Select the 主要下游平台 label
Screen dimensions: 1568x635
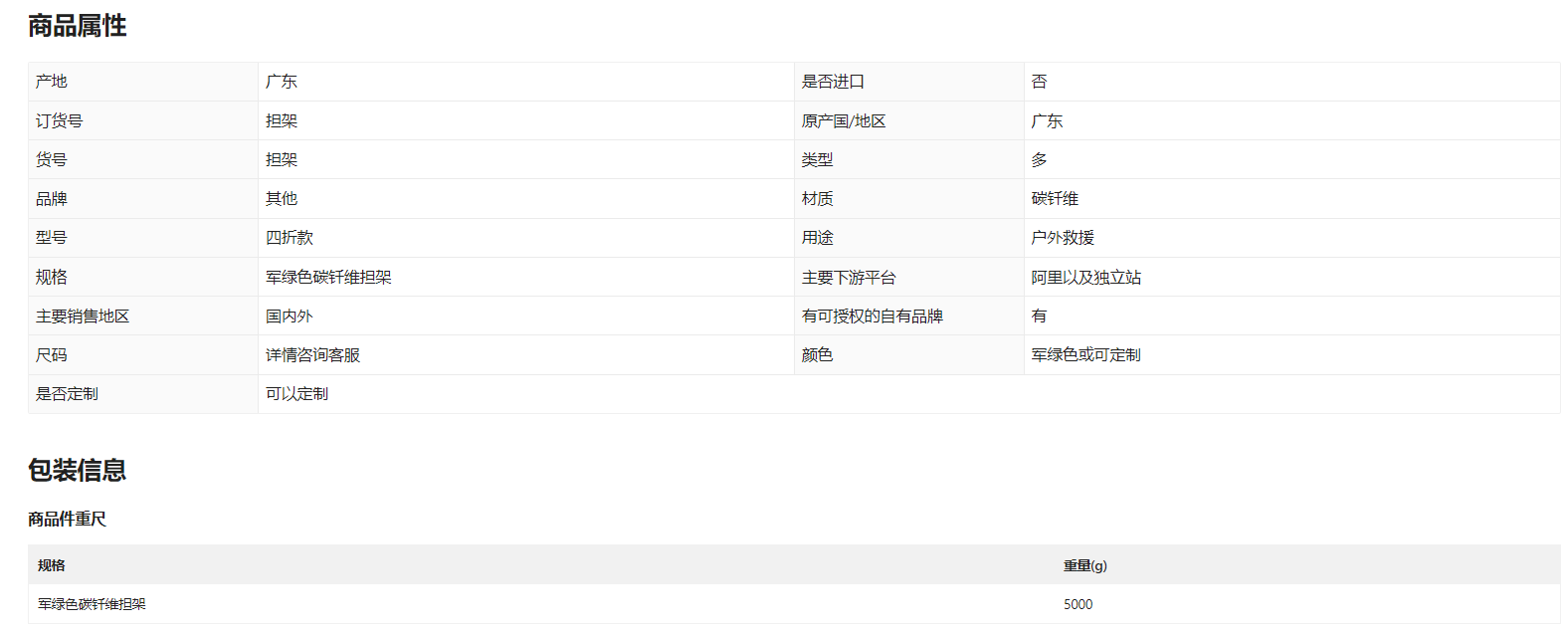point(849,278)
